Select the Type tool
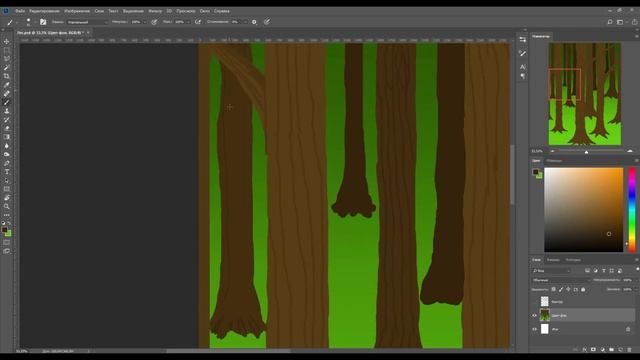 coord(7,172)
